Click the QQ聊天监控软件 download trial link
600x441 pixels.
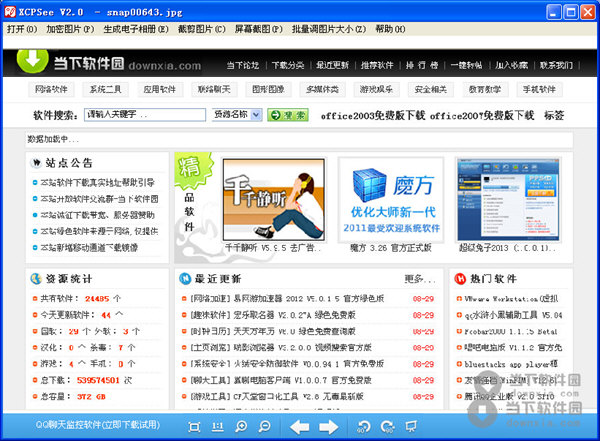coord(98,425)
